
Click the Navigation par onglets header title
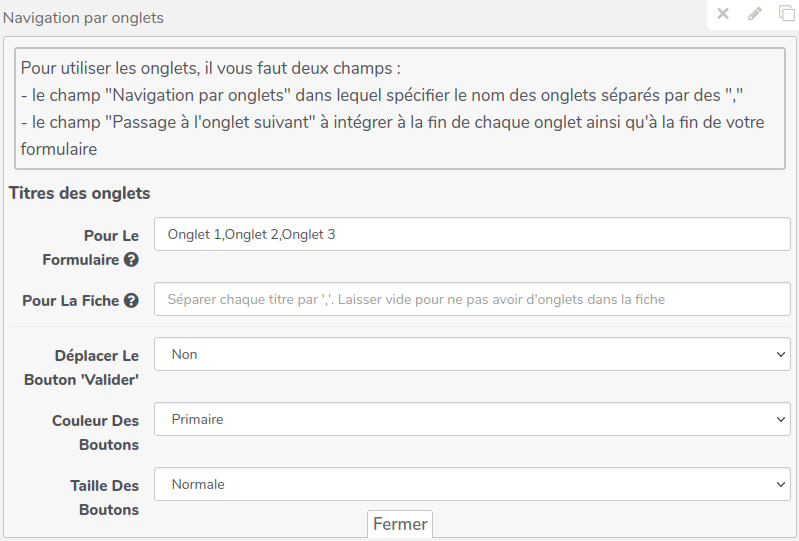click(x=84, y=18)
